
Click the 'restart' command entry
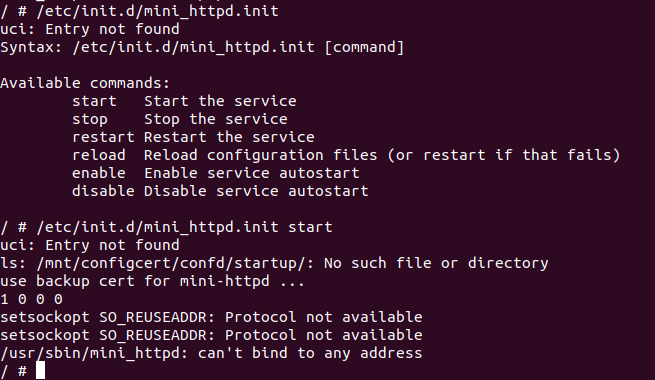[103, 137]
